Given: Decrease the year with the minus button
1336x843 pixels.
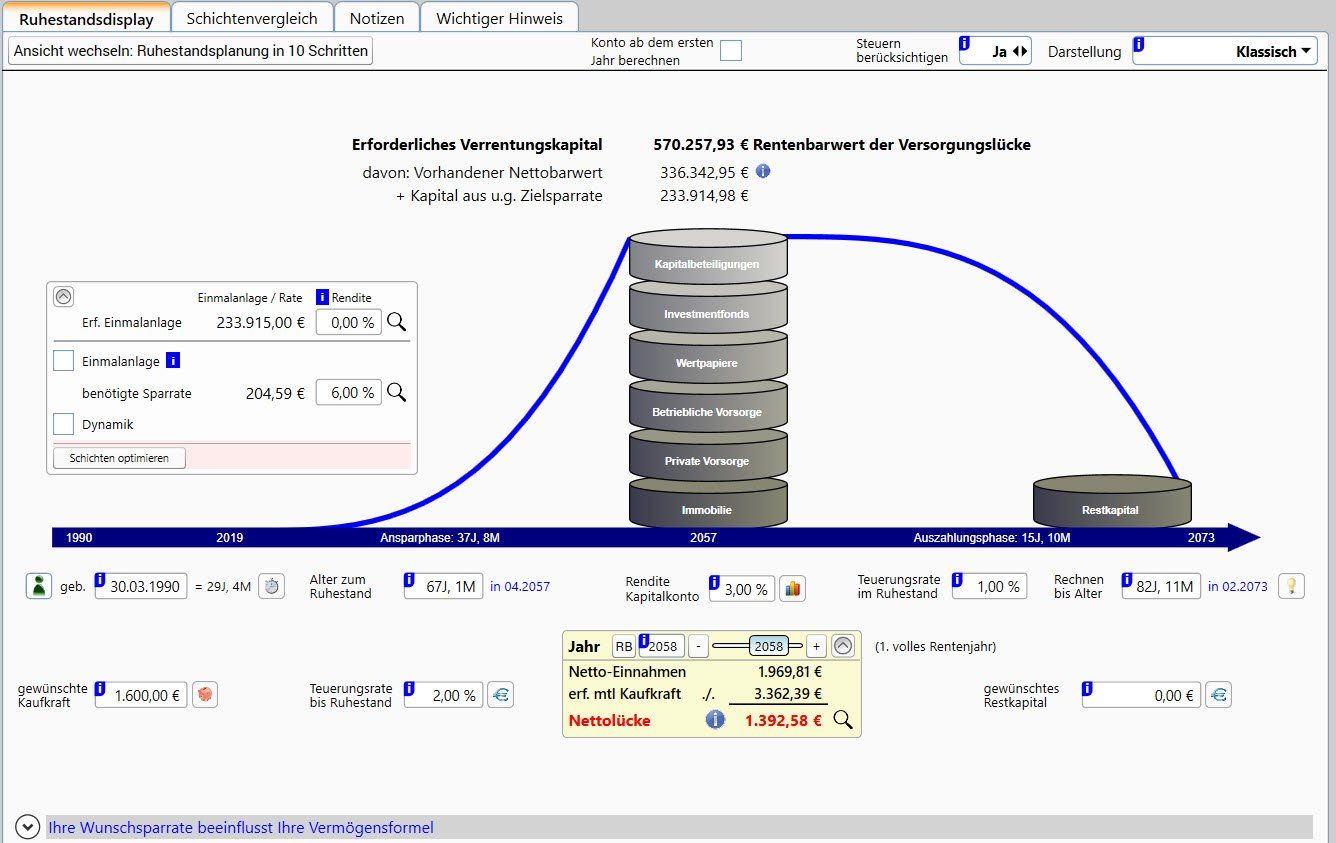Looking at the screenshot, I should click(698, 646).
